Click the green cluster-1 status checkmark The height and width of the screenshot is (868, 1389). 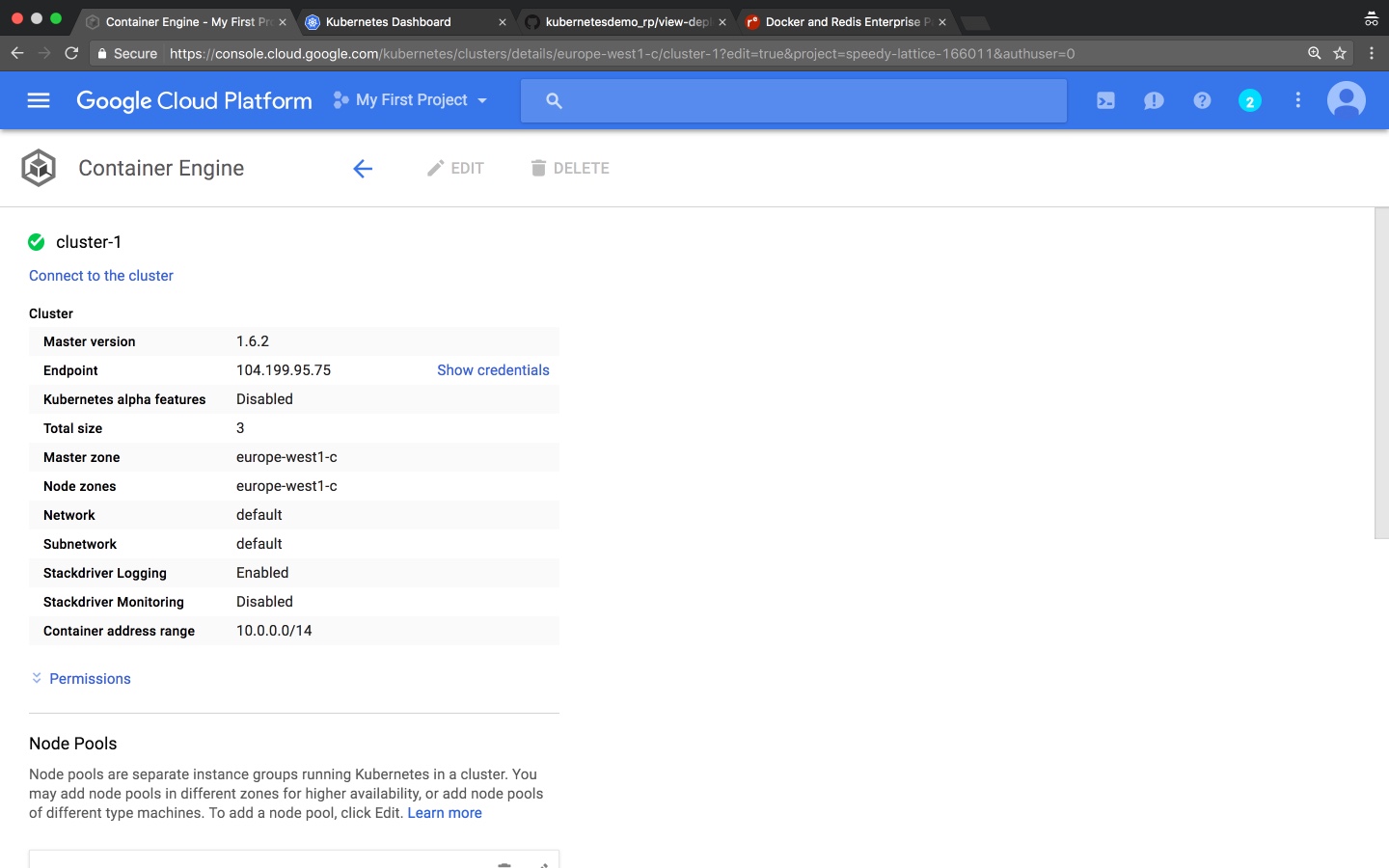point(37,242)
